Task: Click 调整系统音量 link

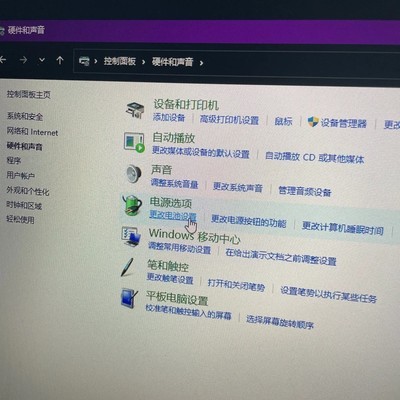Action: pos(174,183)
